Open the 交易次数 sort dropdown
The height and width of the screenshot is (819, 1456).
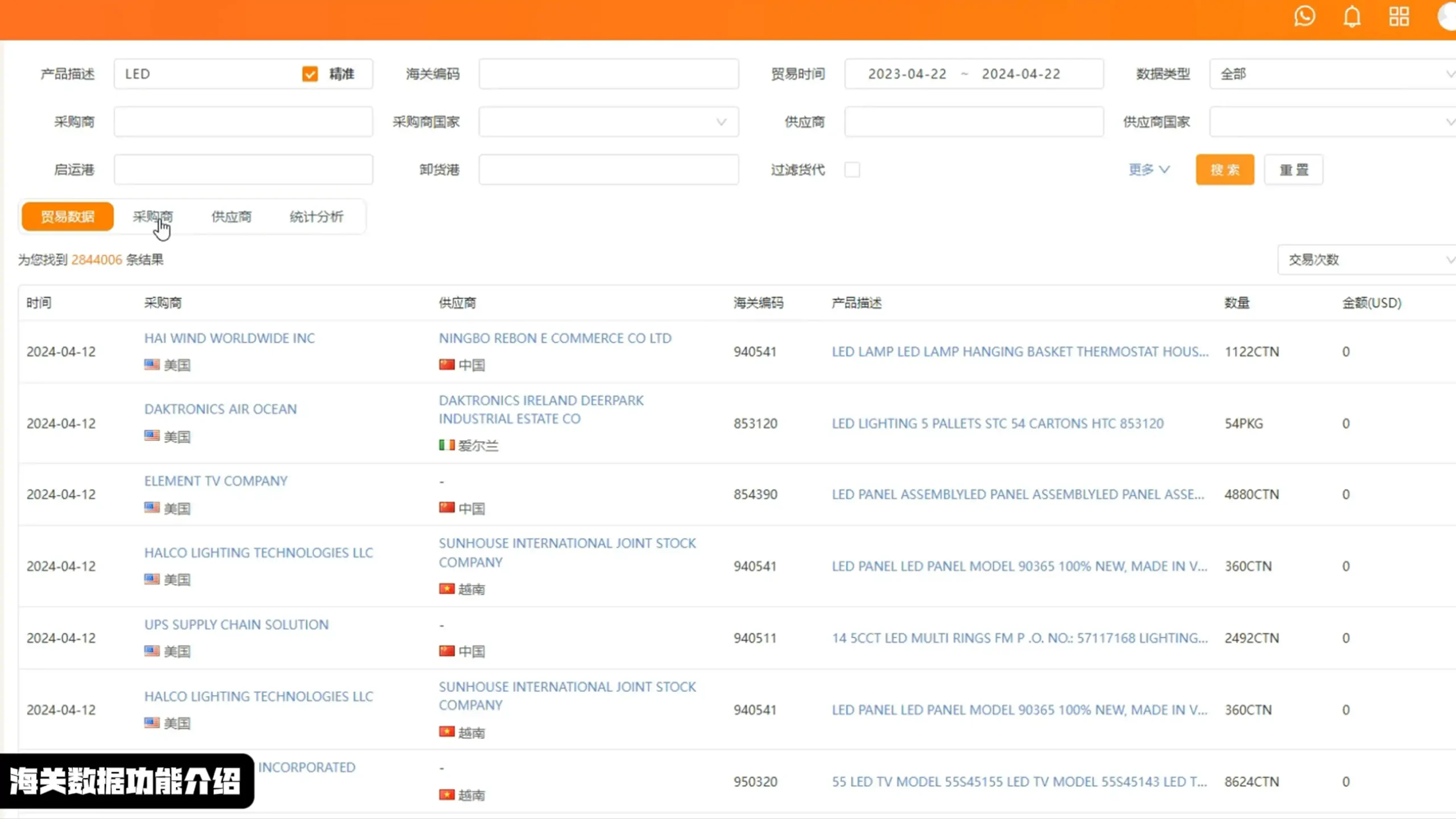click(1365, 260)
